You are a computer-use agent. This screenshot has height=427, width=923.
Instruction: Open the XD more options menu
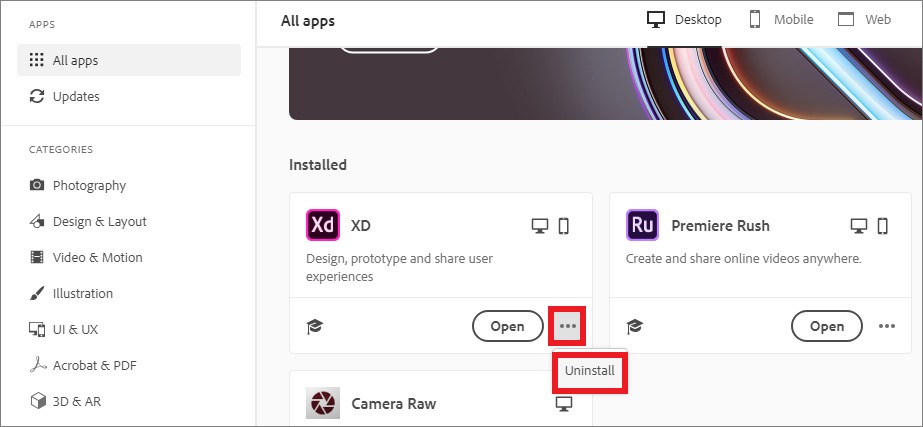(x=567, y=326)
